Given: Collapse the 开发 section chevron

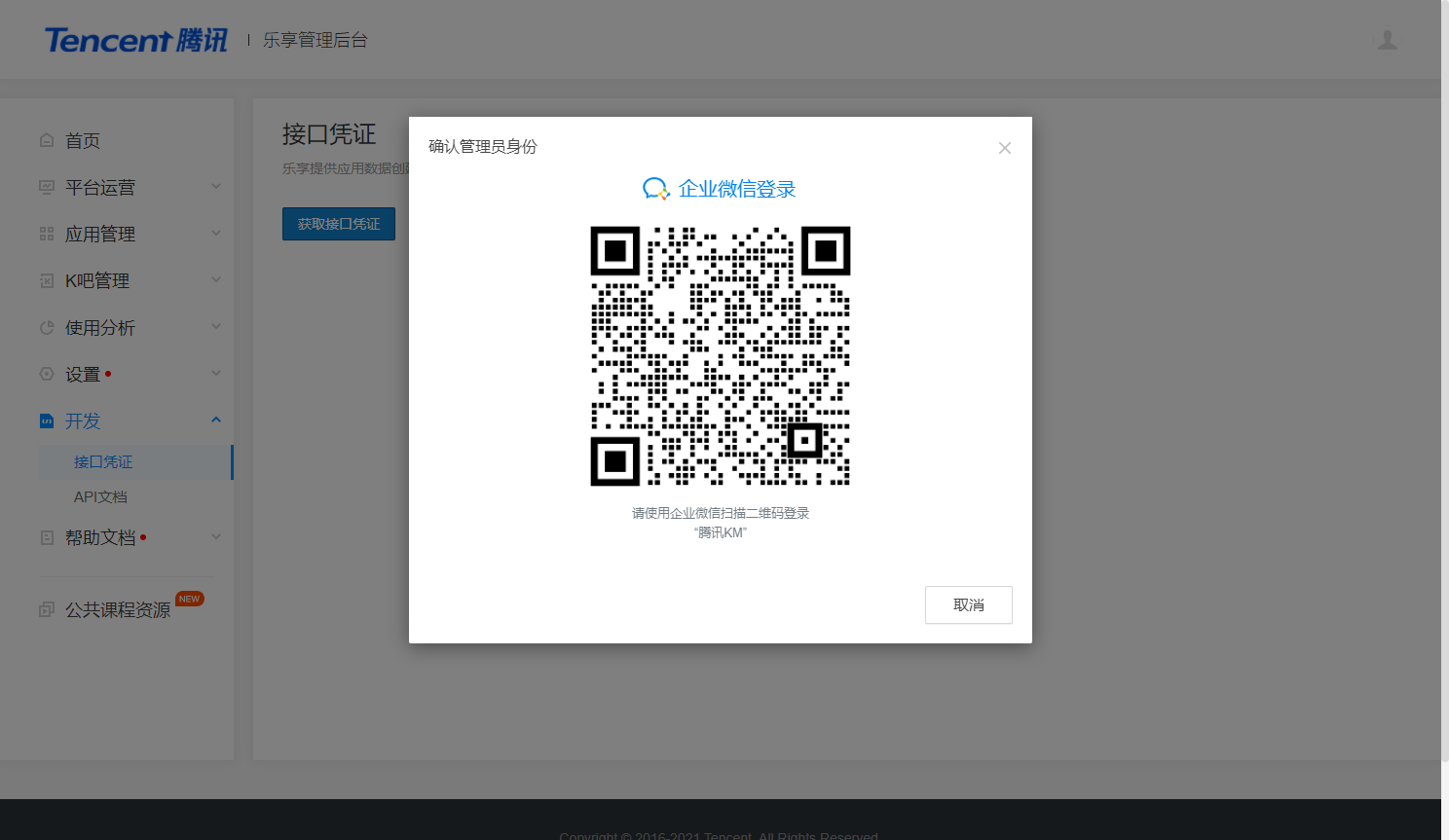Looking at the screenshot, I should click(x=216, y=420).
